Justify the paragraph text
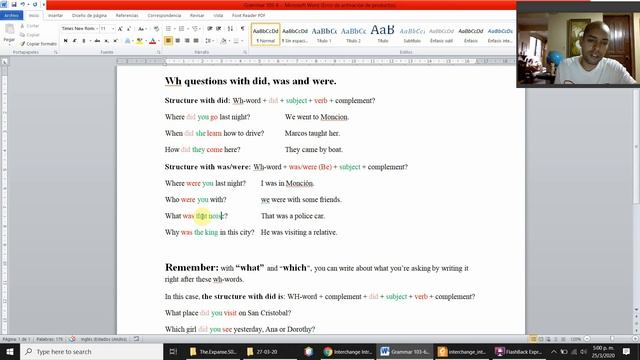This screenshot has width=640, height=360. tap(196, 41)
